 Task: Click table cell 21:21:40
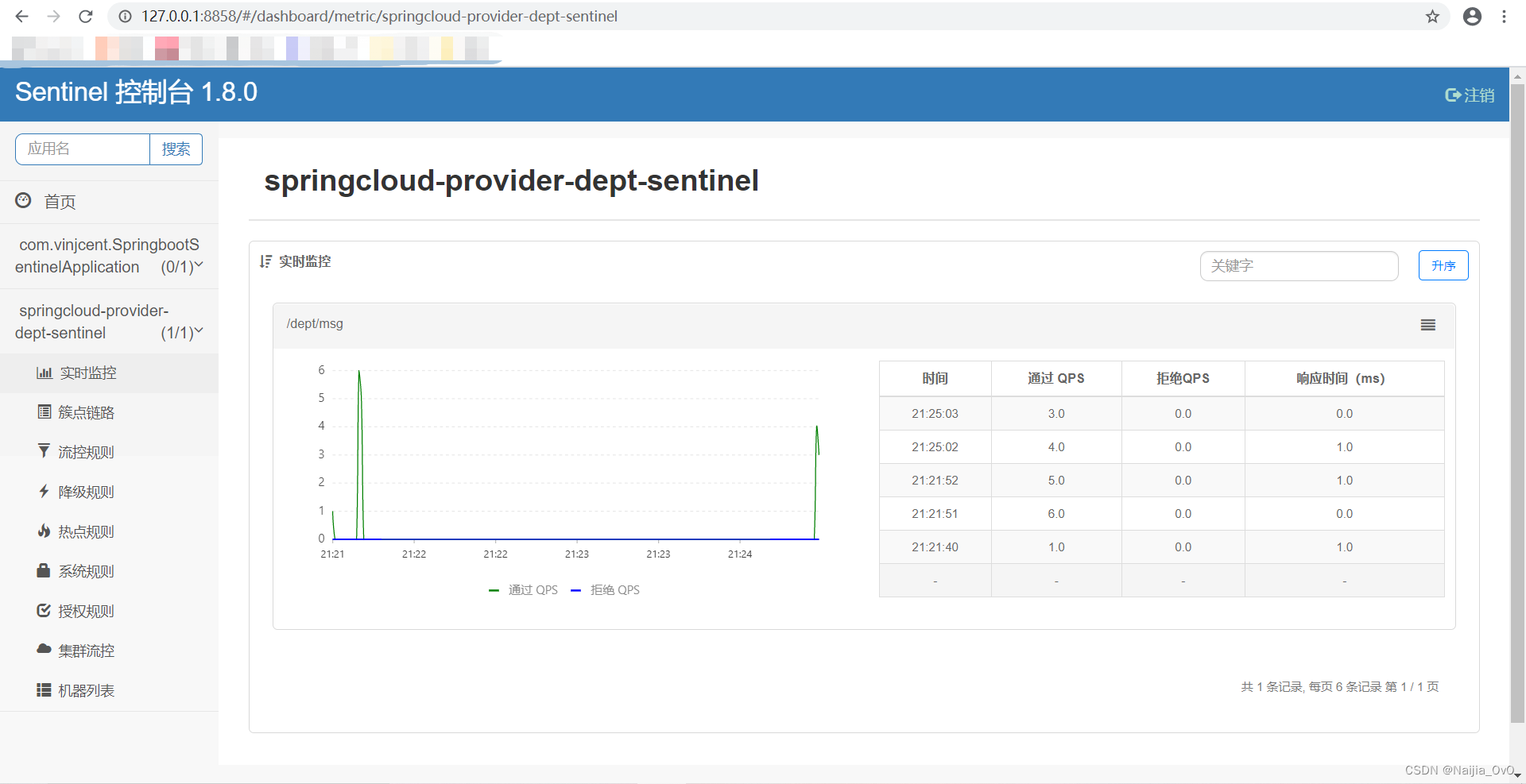coord(935,546)
